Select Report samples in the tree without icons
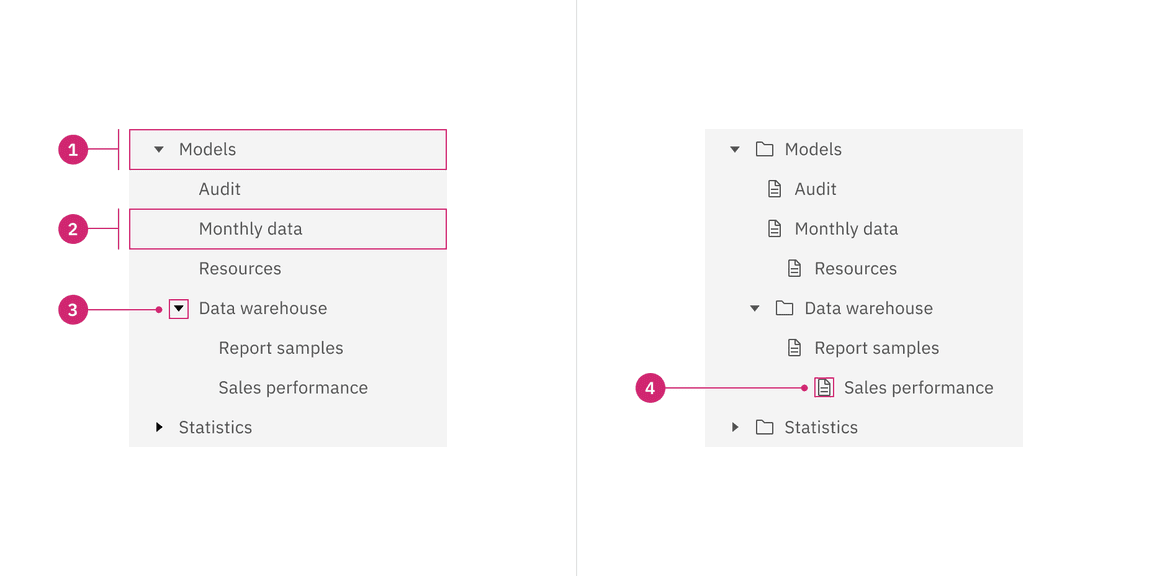Screen dimensions: 1152x576 click(x=281, y=348)
